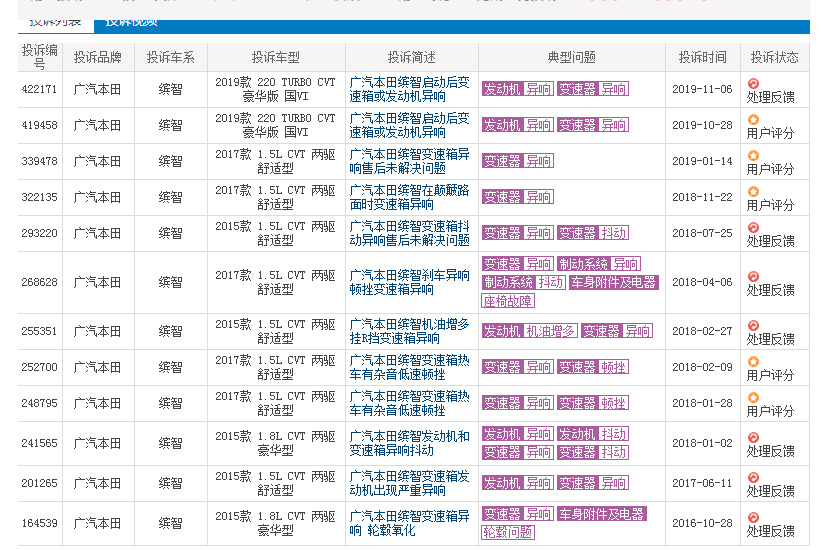The image size is (821, 550).
Task: Click 座椅故障 tag in row 268628
Action: point(507,301)
